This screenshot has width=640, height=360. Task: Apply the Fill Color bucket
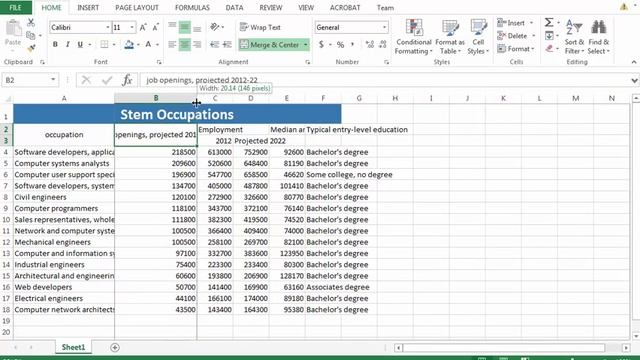(129, 44)
